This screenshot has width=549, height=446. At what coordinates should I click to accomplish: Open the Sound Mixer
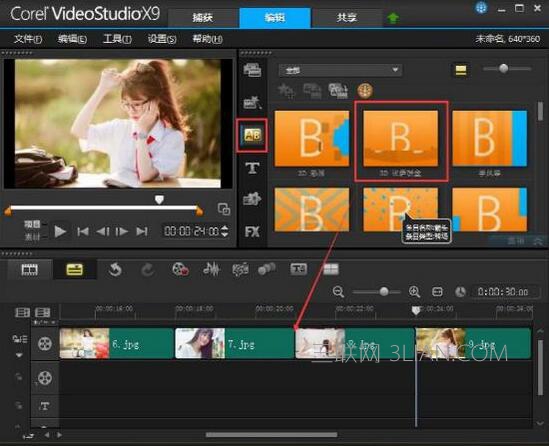click(211, 270)
